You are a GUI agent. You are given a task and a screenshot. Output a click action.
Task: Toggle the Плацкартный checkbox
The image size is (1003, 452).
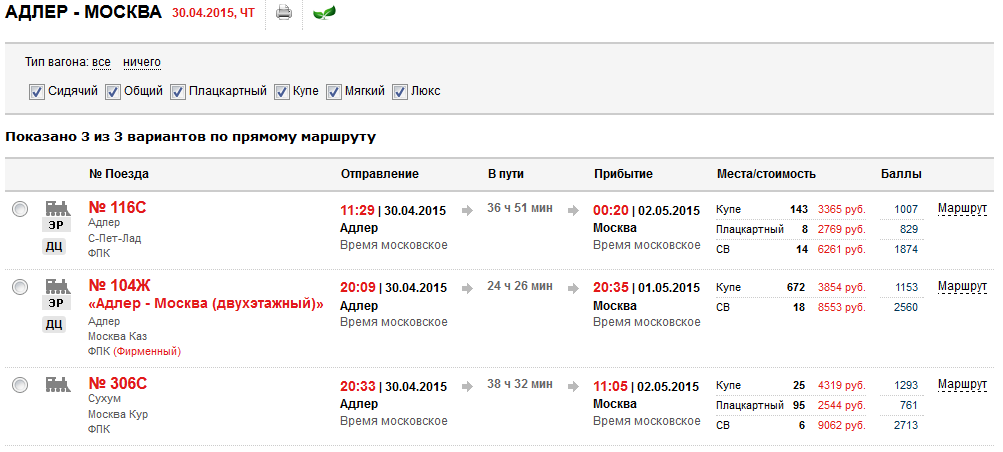coord(179,91)
